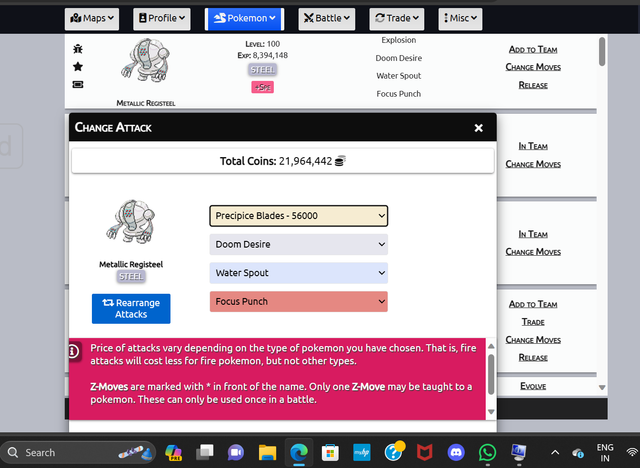Image resolution: width=640 pixels, height=468 pixels.
Task: Open the Precipice Blades - 56000 dropdown
Action: click(x=298, y=216)
